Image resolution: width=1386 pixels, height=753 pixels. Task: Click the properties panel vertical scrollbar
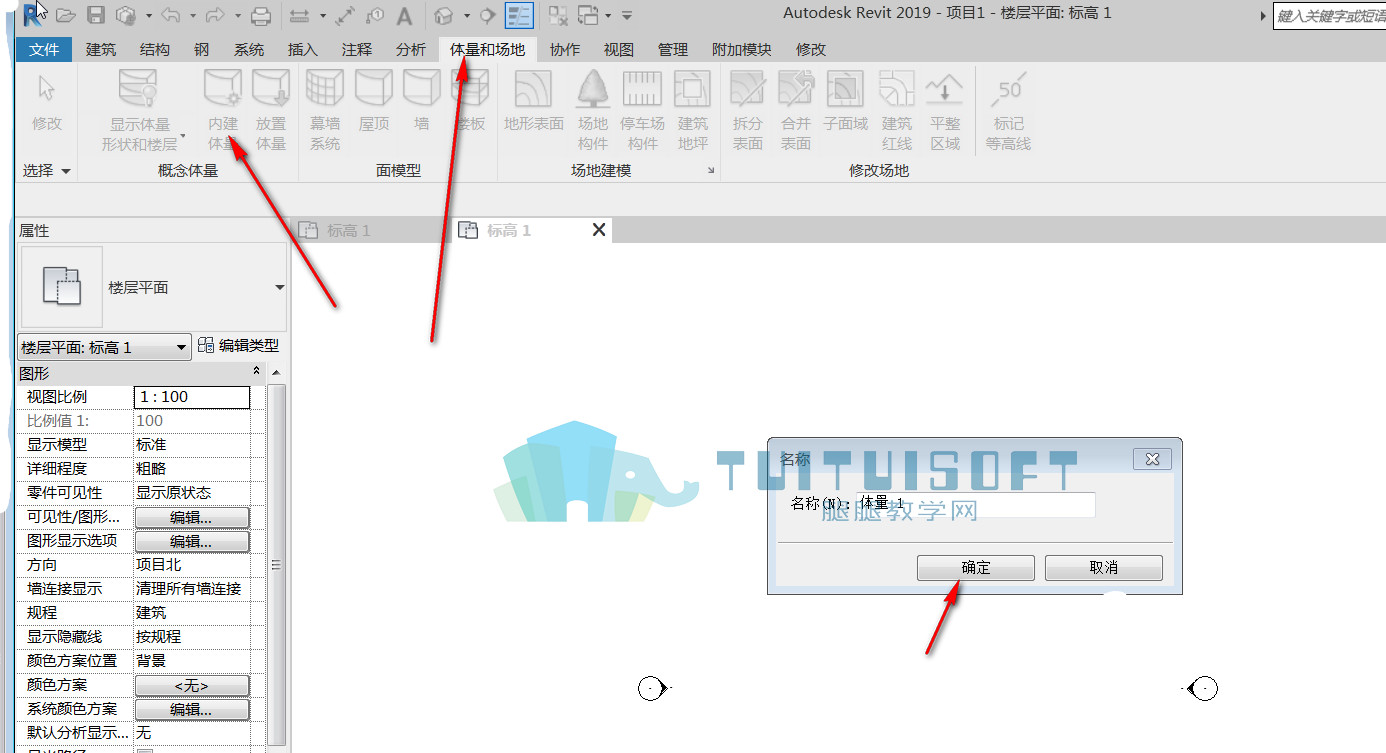277,565
